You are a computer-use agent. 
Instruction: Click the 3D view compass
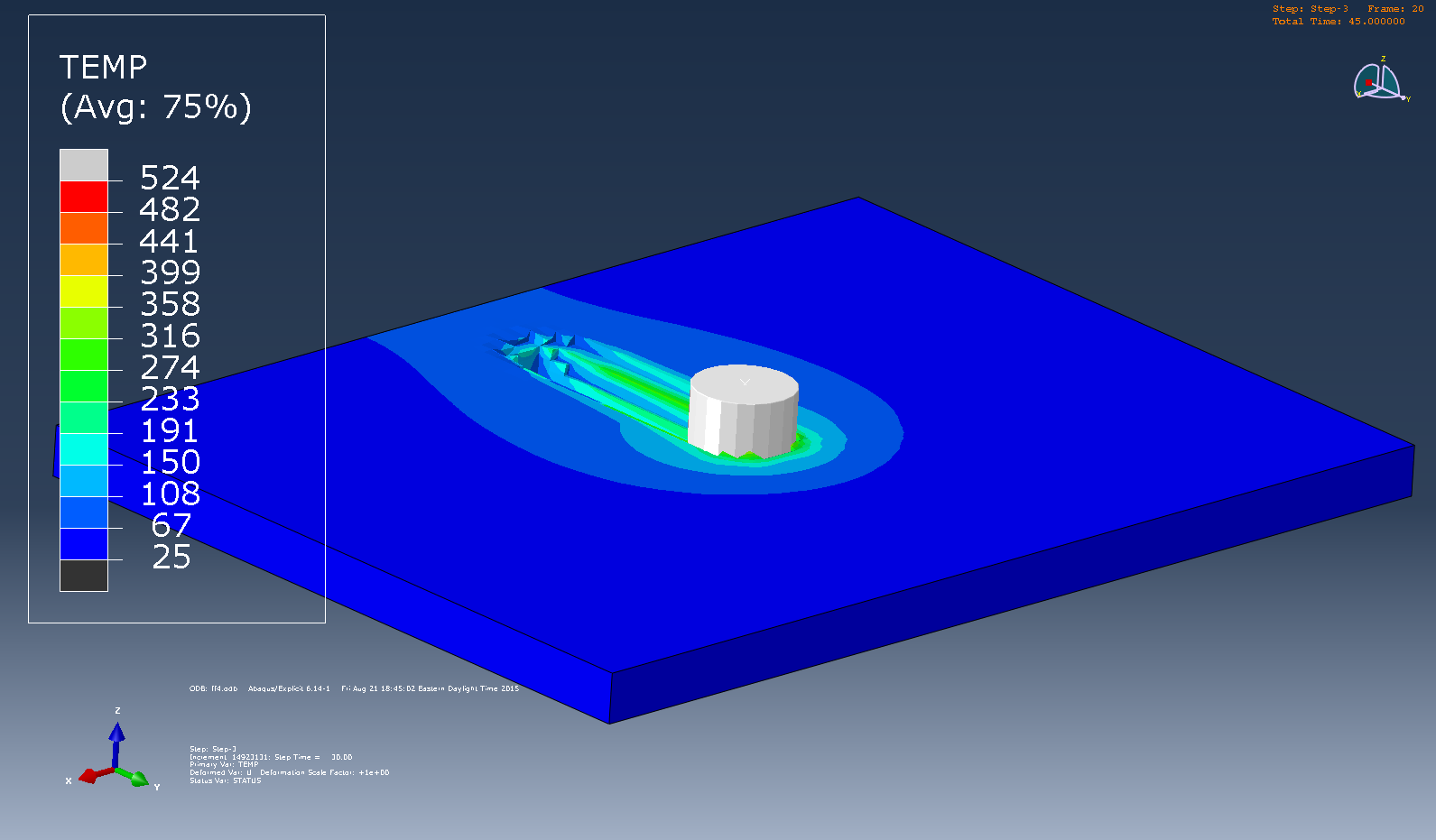(1380, 80)
